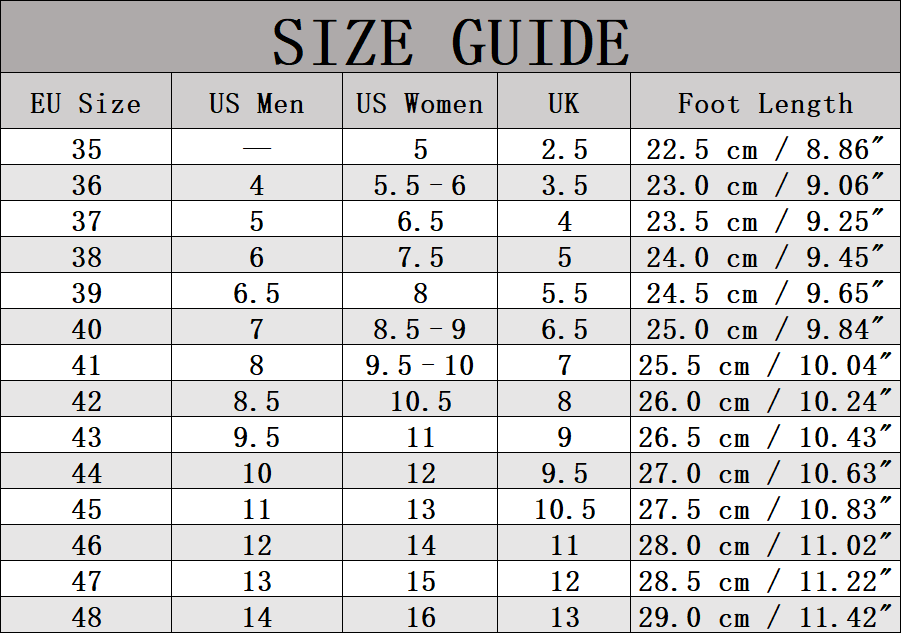Click the 25.5 cm / 10.04" cell
Viewport: 901px width, 633px height.
tap(765, 365)
